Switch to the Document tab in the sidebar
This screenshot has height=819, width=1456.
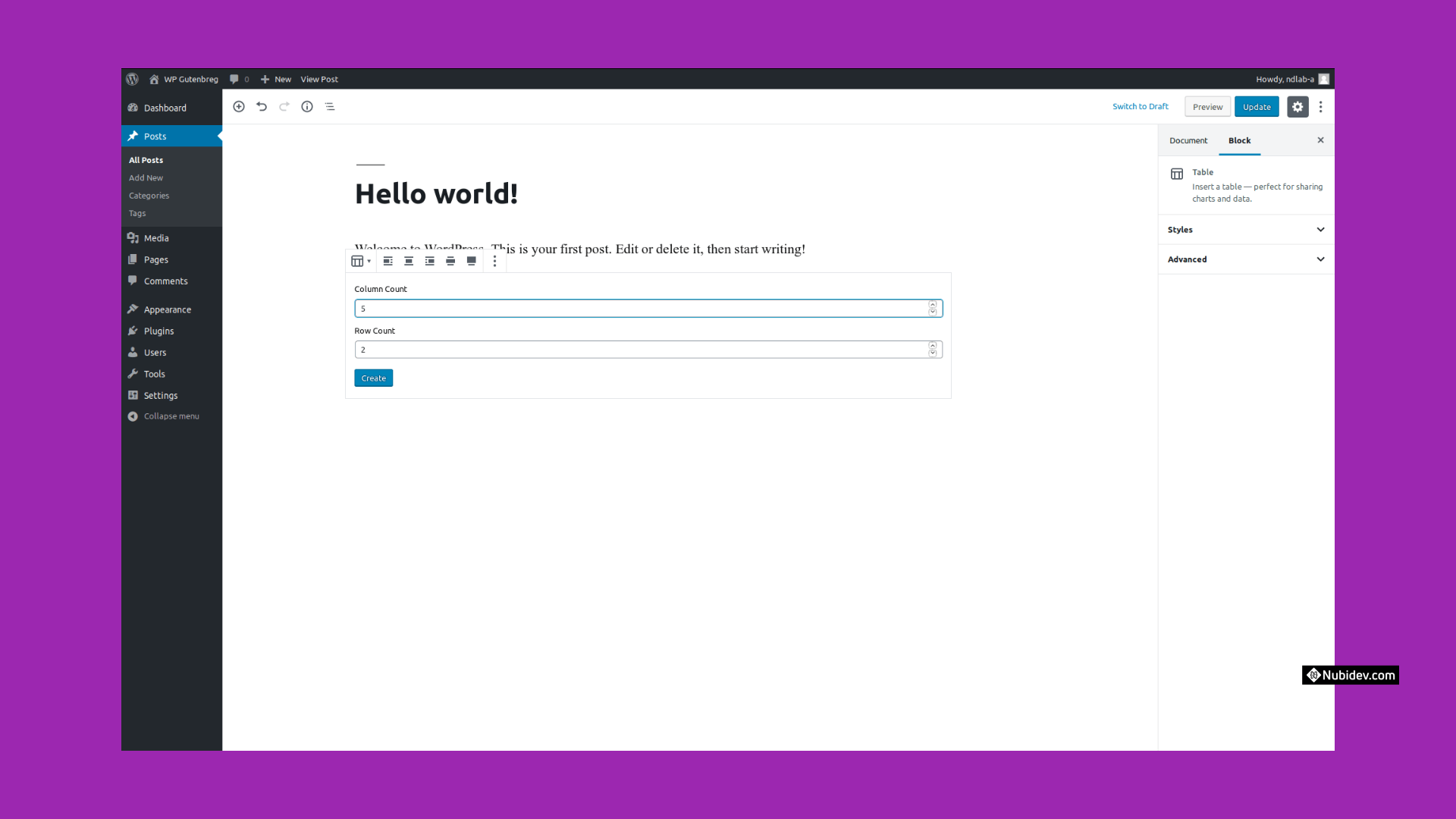click(1187, 140)
